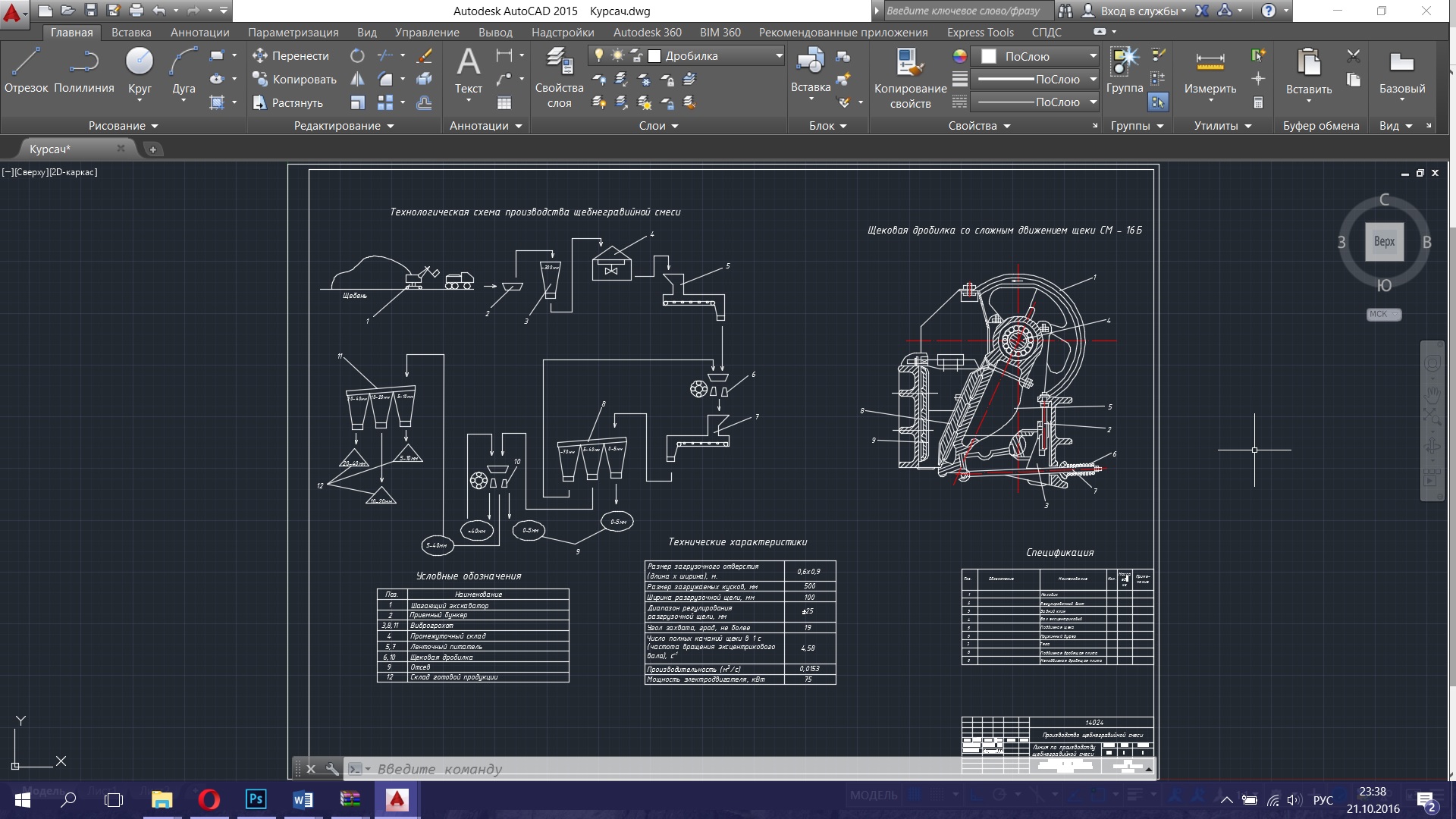1456x819 pixels.
Task: Click the Make Object's Layer Current icon
Action: [689, 79]
